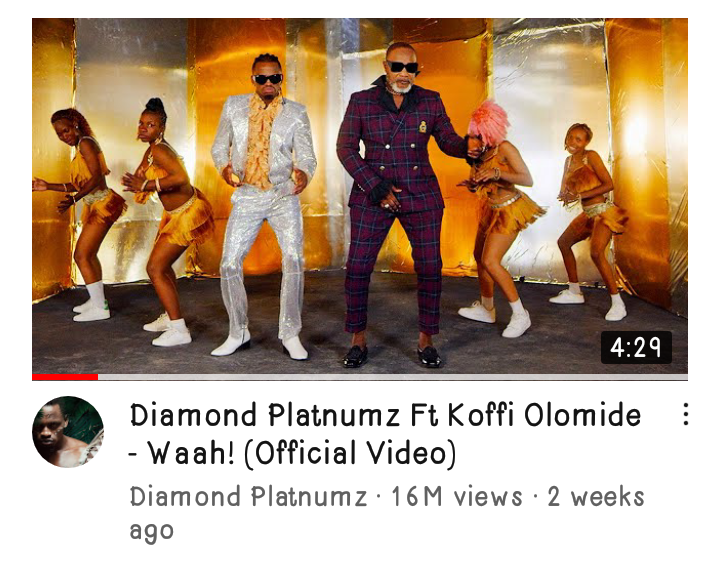Click the '2 weeks' upload date text
Screen dimensions: 720x568
[x=596, y=497]
